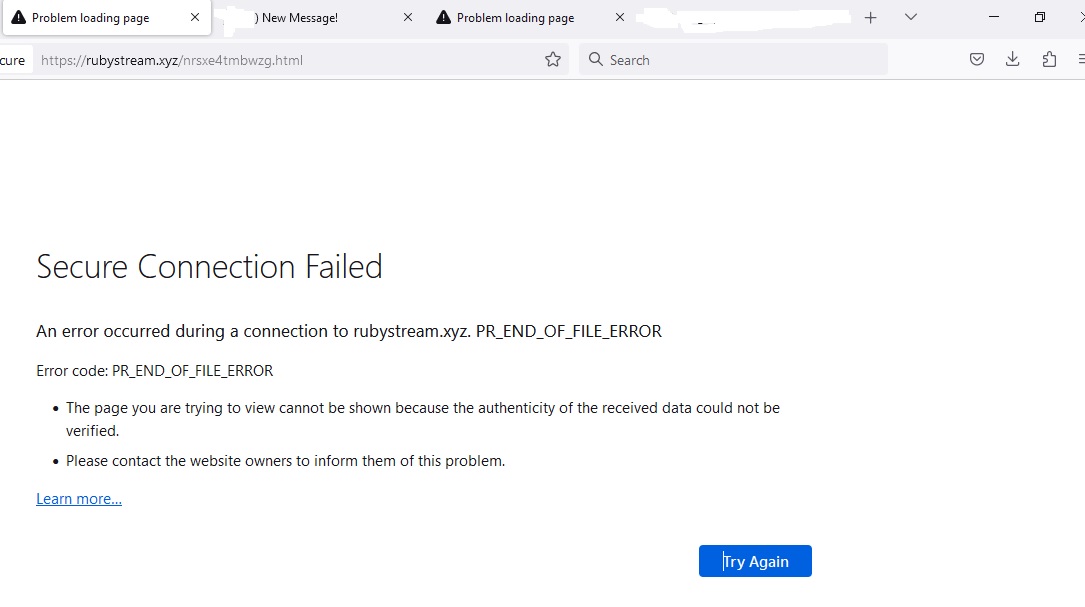The height and width of the screenshot is (607, 1085).
Task: Expand the List all tabs chevron
Action: click(910, 18)
